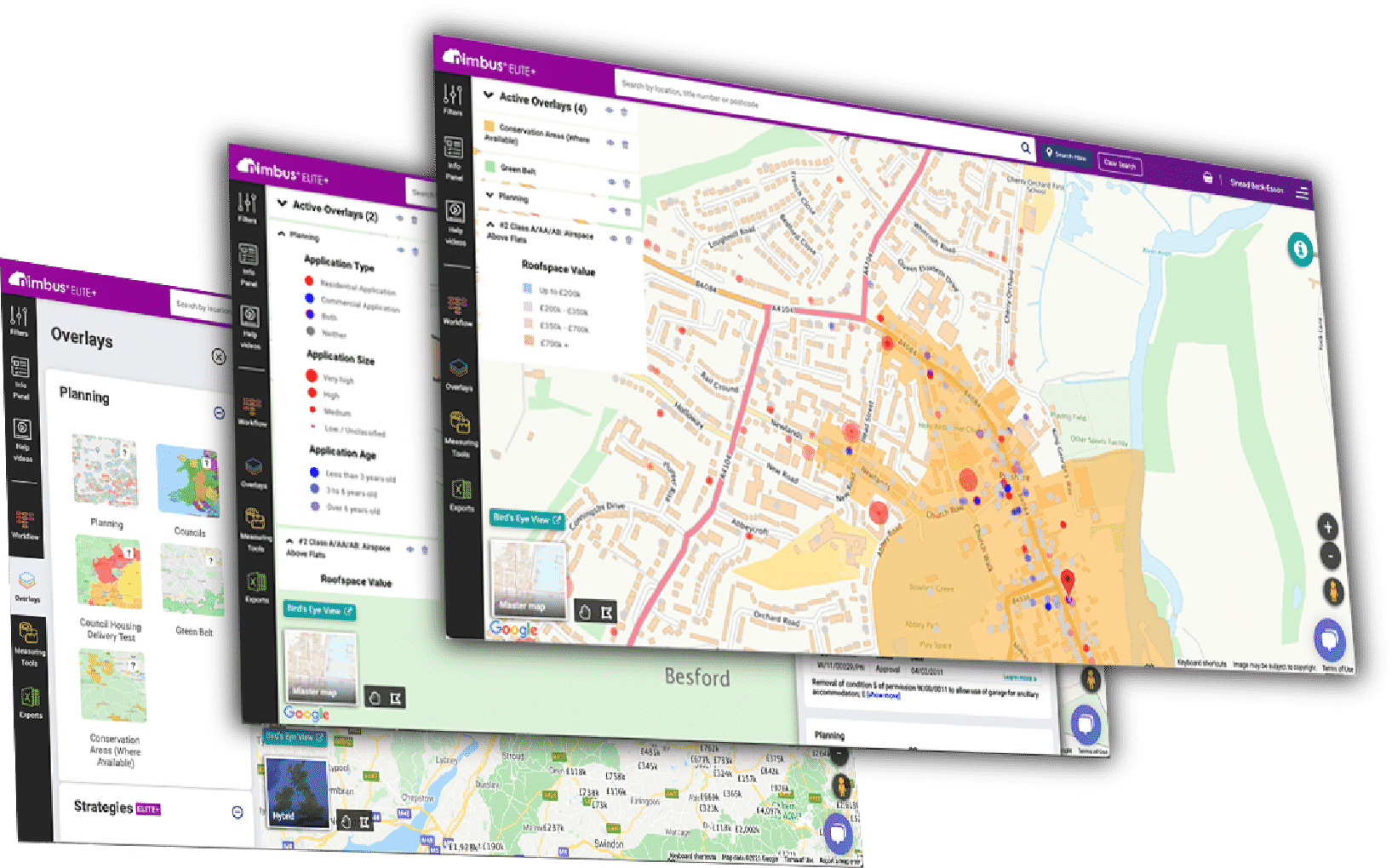Toggle visibility of the Conservation Areas overlay

tap(610, 143)
